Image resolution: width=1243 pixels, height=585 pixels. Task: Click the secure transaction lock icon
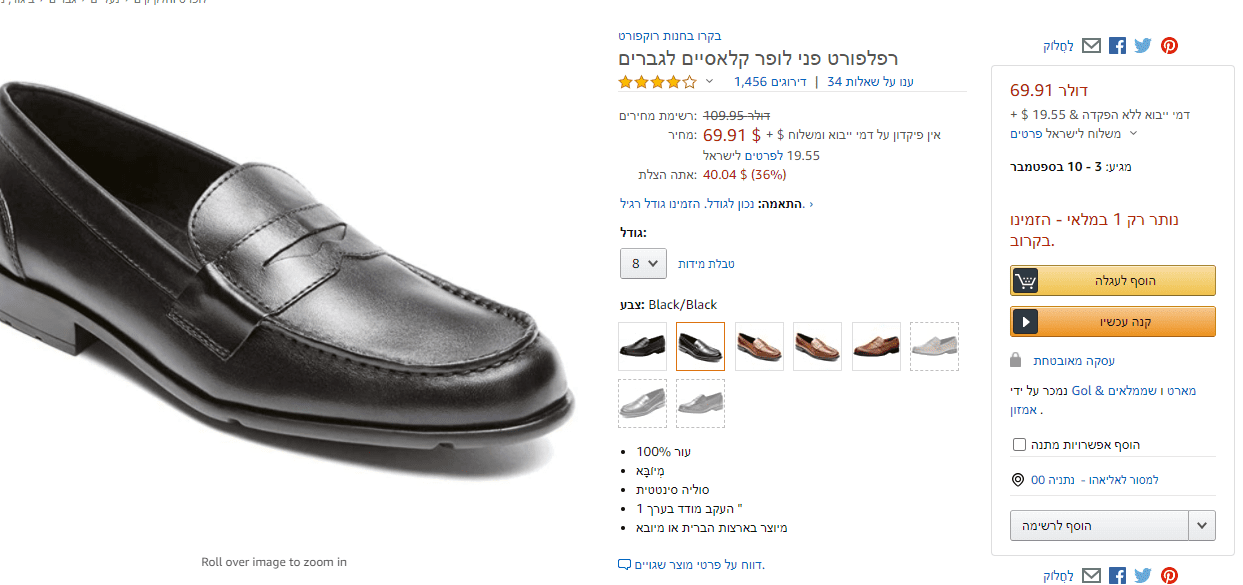coord(1014,360)
